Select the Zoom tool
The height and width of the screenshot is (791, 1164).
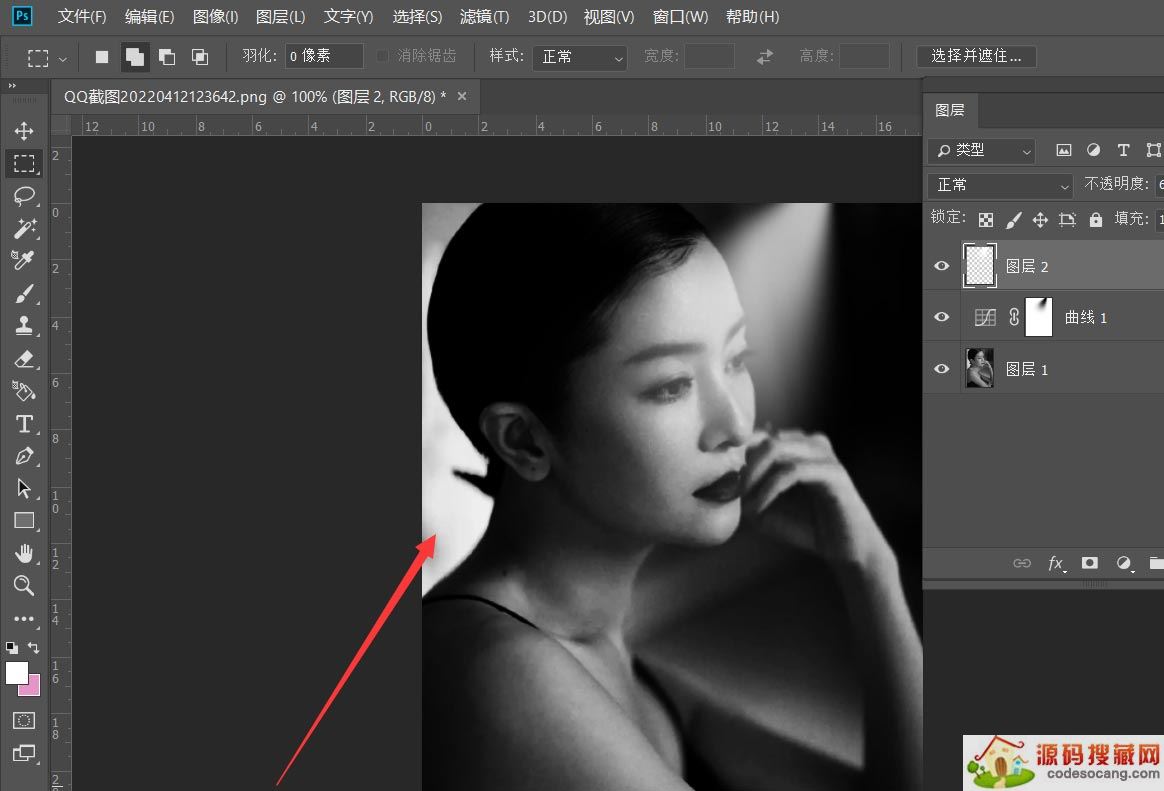tap(24, 585)
